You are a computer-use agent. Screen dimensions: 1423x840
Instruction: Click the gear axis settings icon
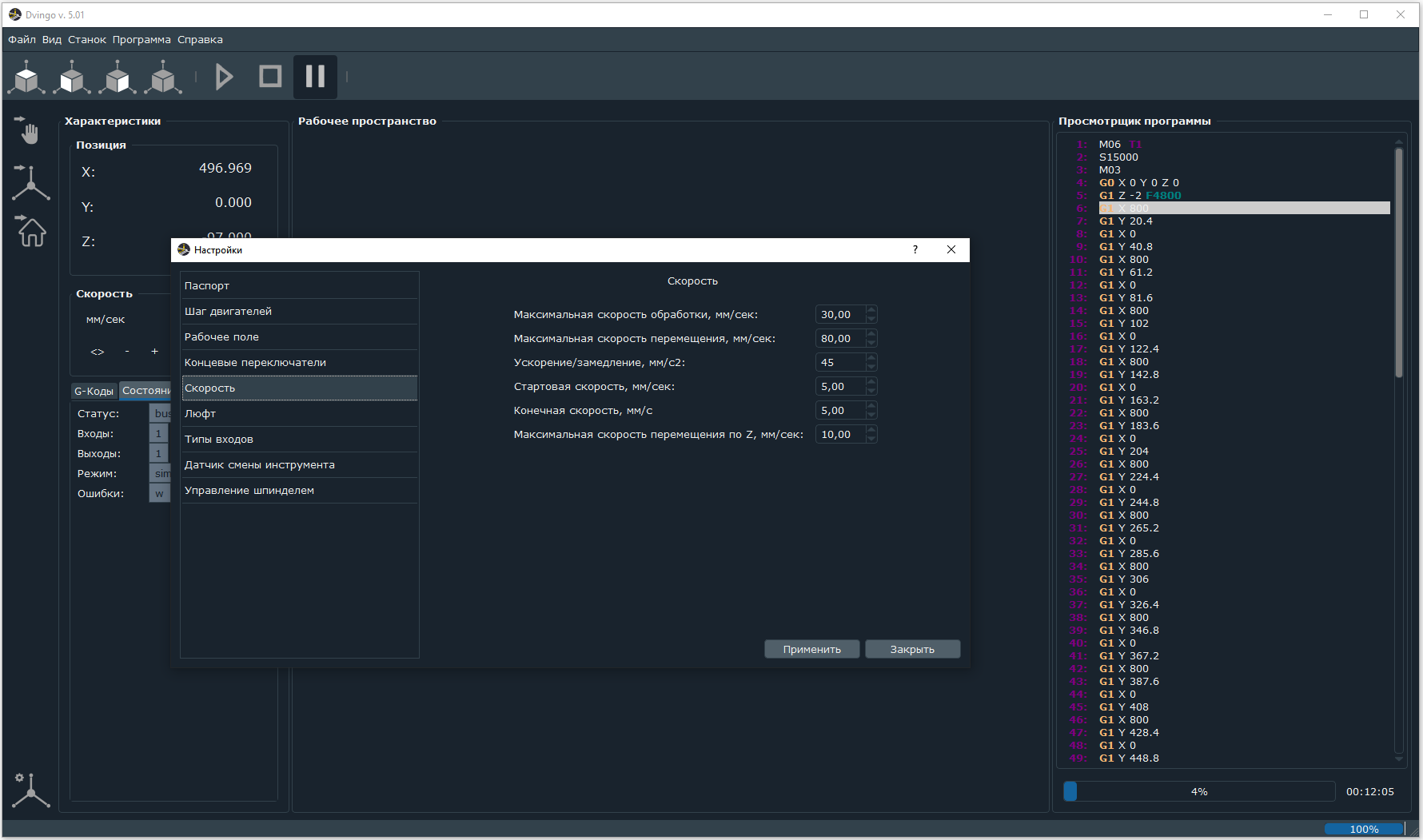[x=30, y=790]
